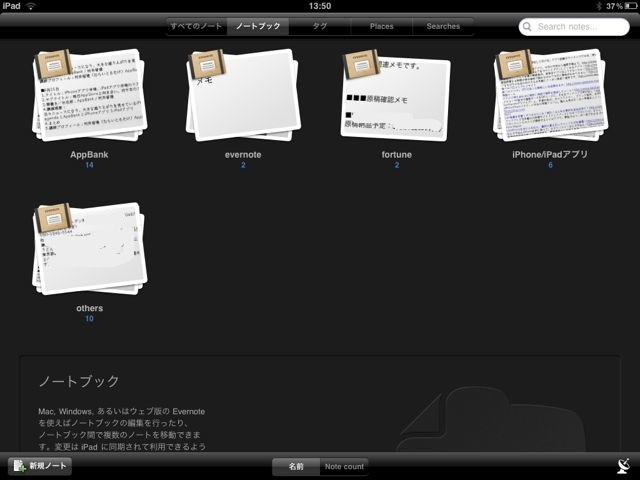The image size is (640, 480).
Task: Switch to the Places tab
Action: [382, 26]
